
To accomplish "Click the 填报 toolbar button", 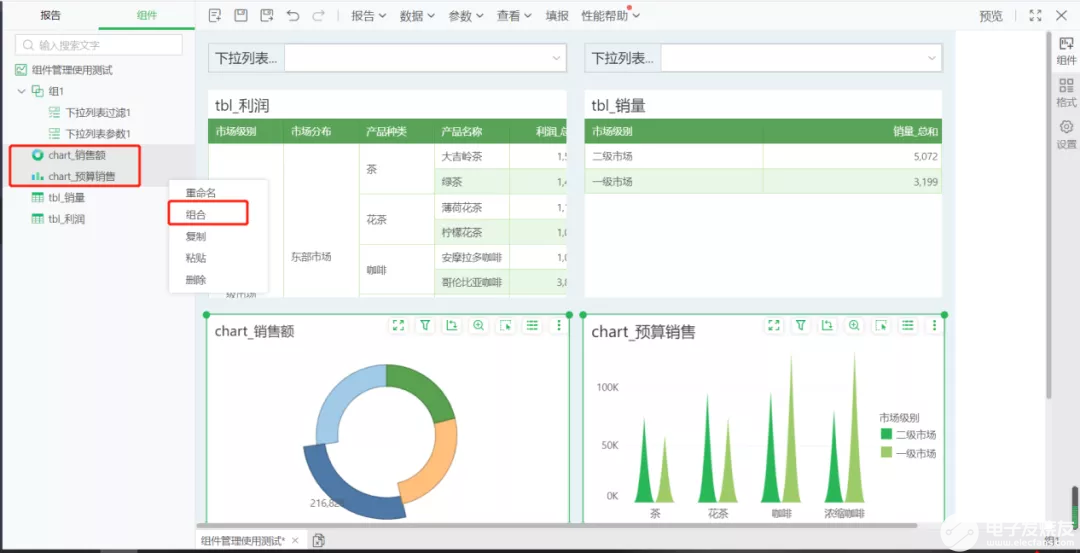I will click(557, 16).
